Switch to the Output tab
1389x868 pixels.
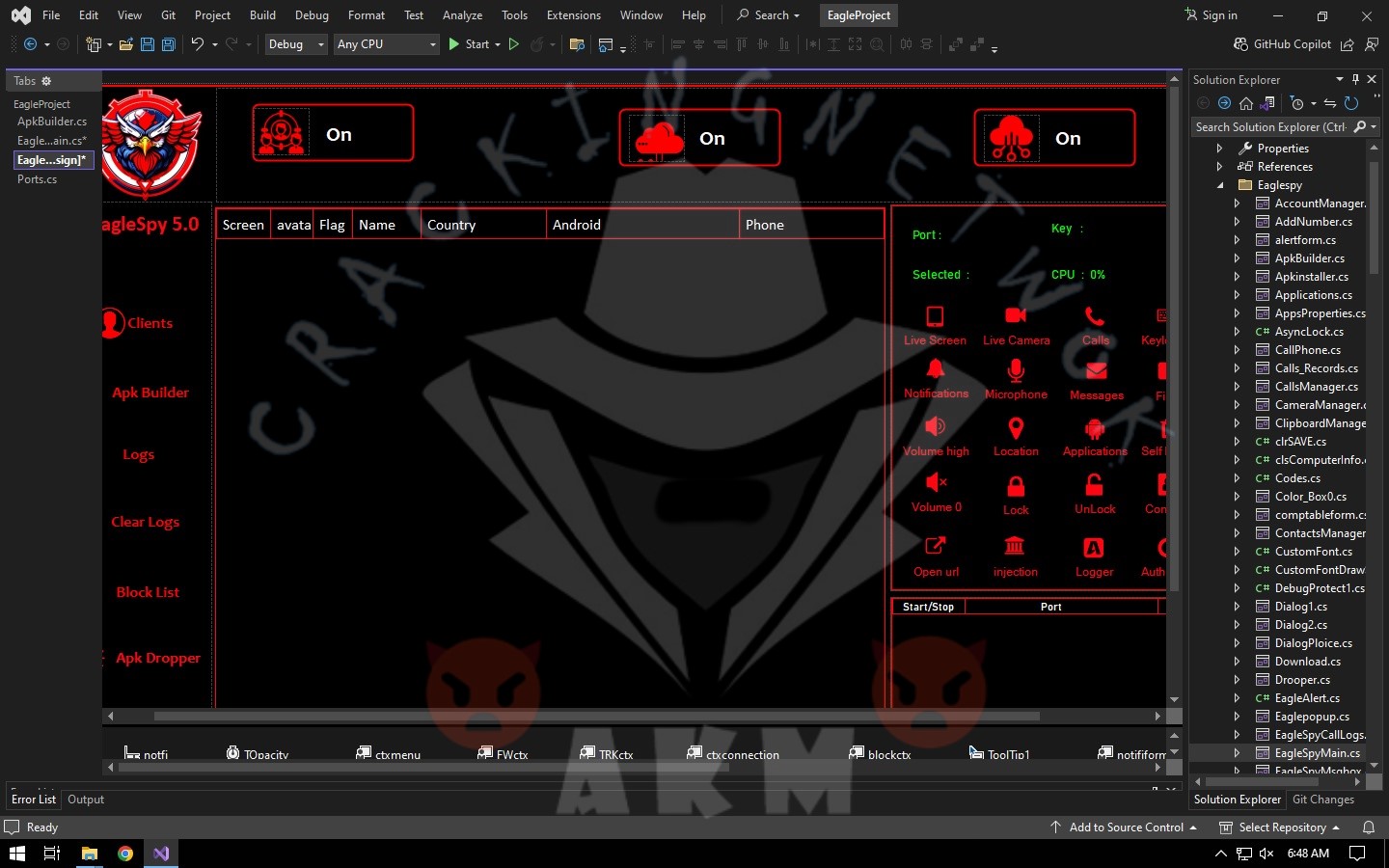pyautogui.click(x=86, y=800)
